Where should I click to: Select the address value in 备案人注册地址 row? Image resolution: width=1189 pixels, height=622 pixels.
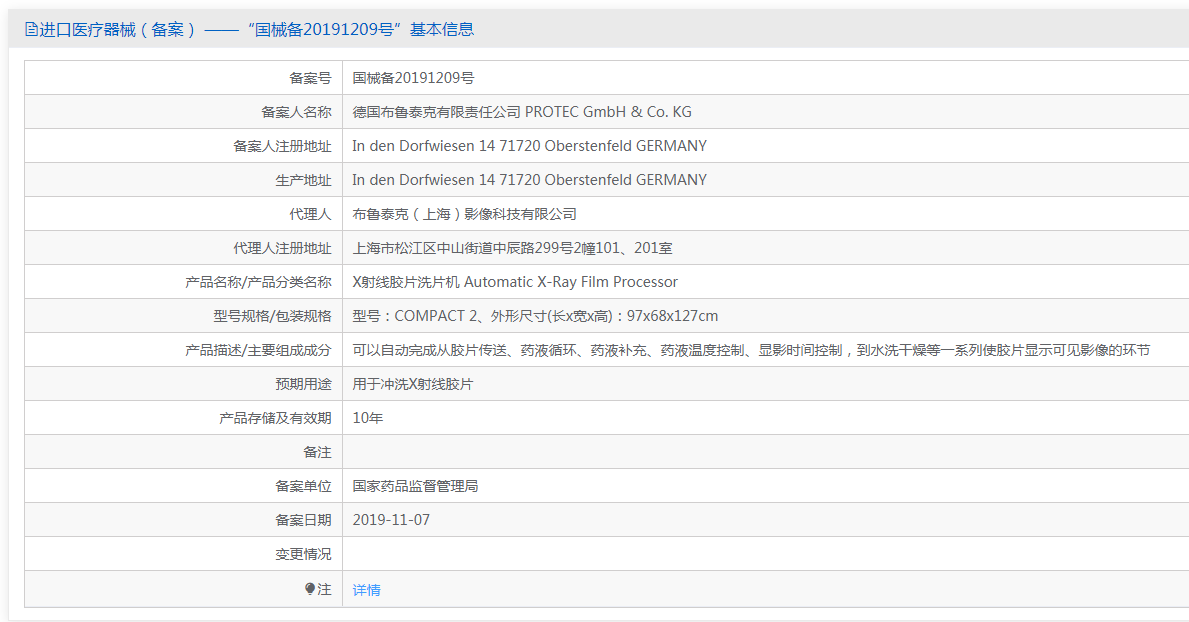pyautogui.click(x=529, y=146)
